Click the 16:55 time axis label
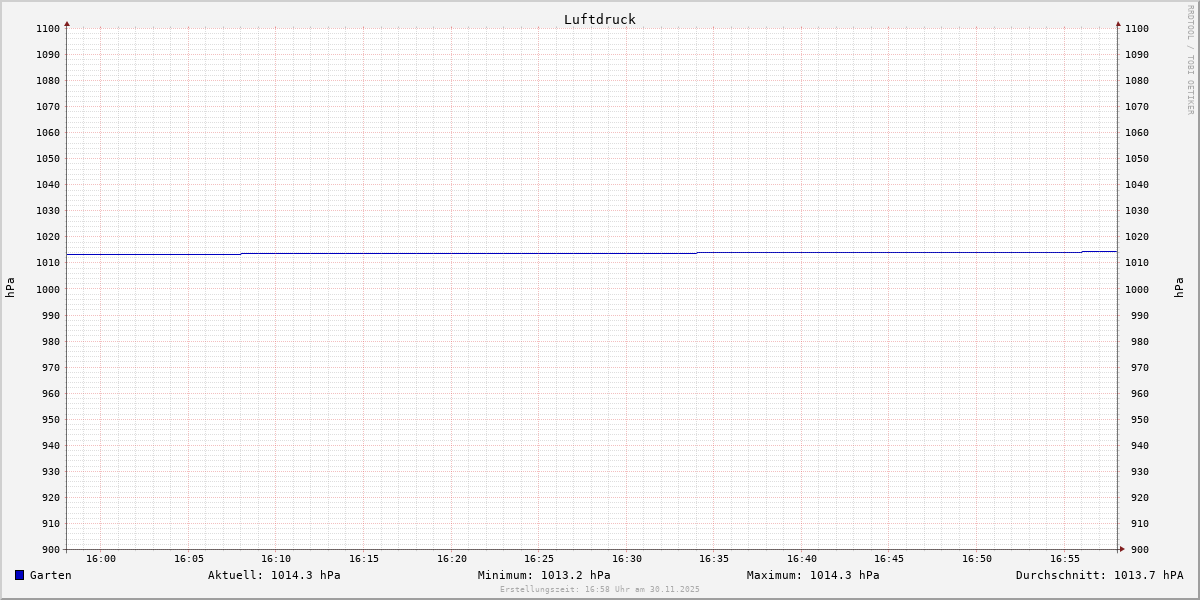 coord(1065,559)
